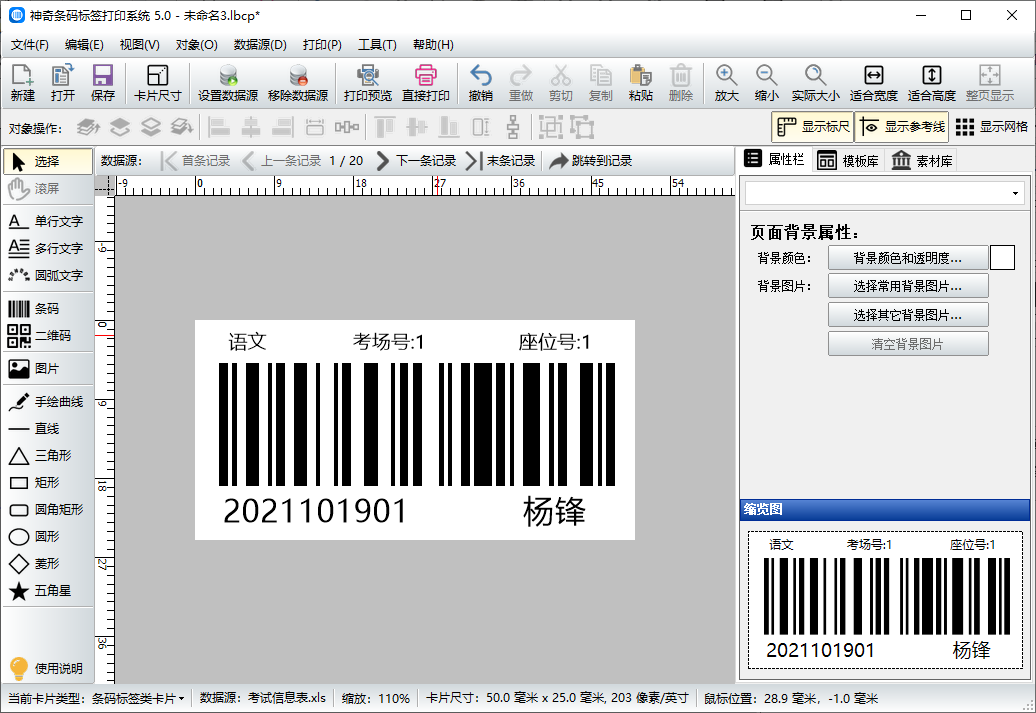Choose the 圆弧文字 arc text tool
The height and width of the screenshot is (713, 1036).
pyautogui.click(x=48, y=276)
